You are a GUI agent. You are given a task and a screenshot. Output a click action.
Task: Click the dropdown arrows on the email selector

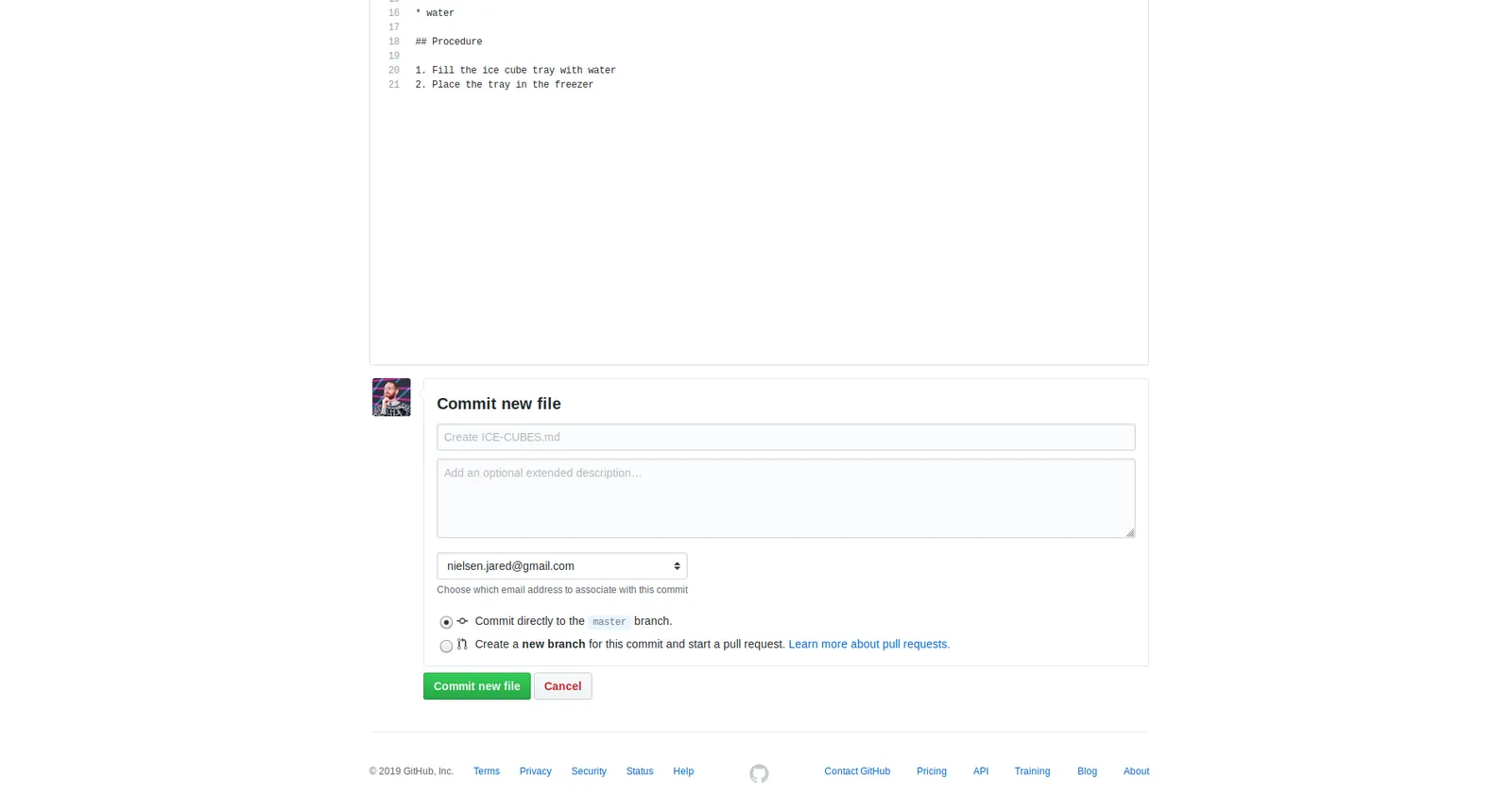pos(677,566)
